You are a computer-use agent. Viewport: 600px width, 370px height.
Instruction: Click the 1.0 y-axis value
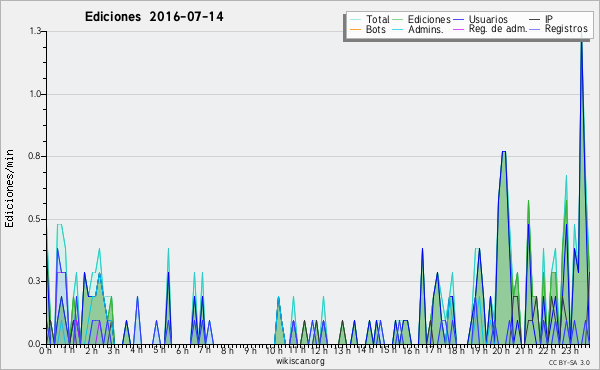pyautogui.click(x=36, y=94)
